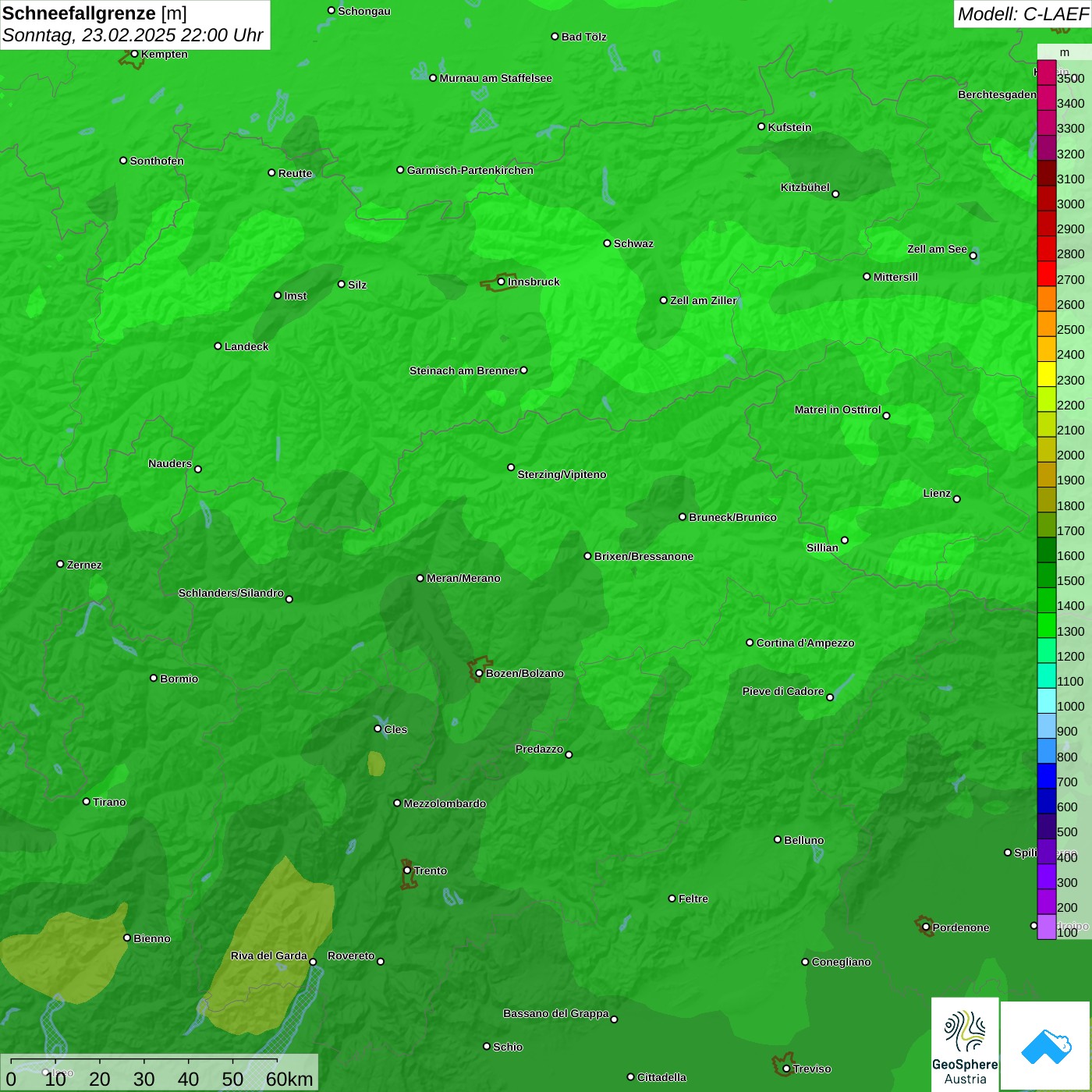This screenshot has width=1092, height=1092.
Task: Select the 1400 m green legend color
Action: (1046, 600)
